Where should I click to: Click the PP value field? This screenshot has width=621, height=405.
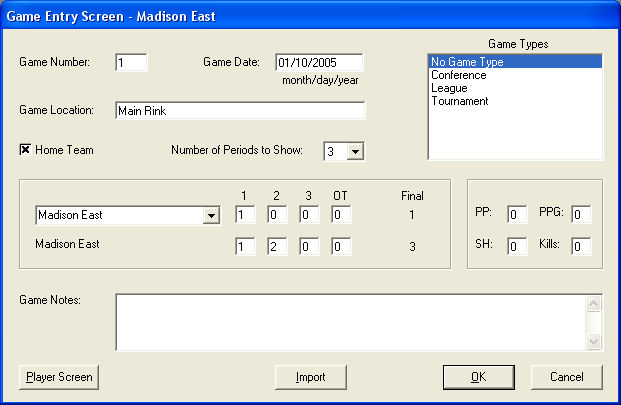516,214
